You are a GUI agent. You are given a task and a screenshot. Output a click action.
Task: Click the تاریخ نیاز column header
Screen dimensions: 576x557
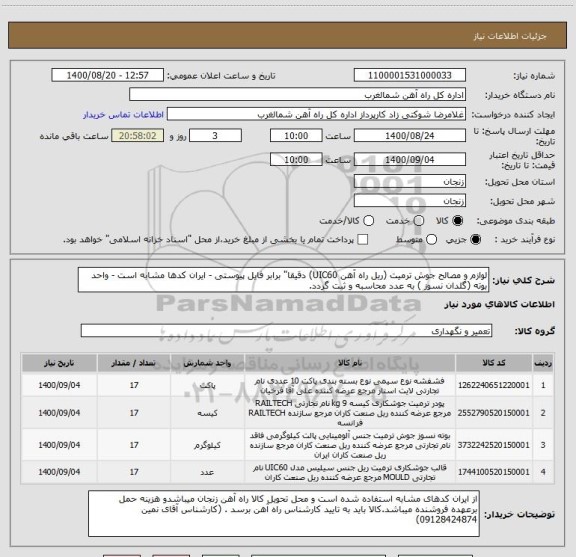(59, 363)
